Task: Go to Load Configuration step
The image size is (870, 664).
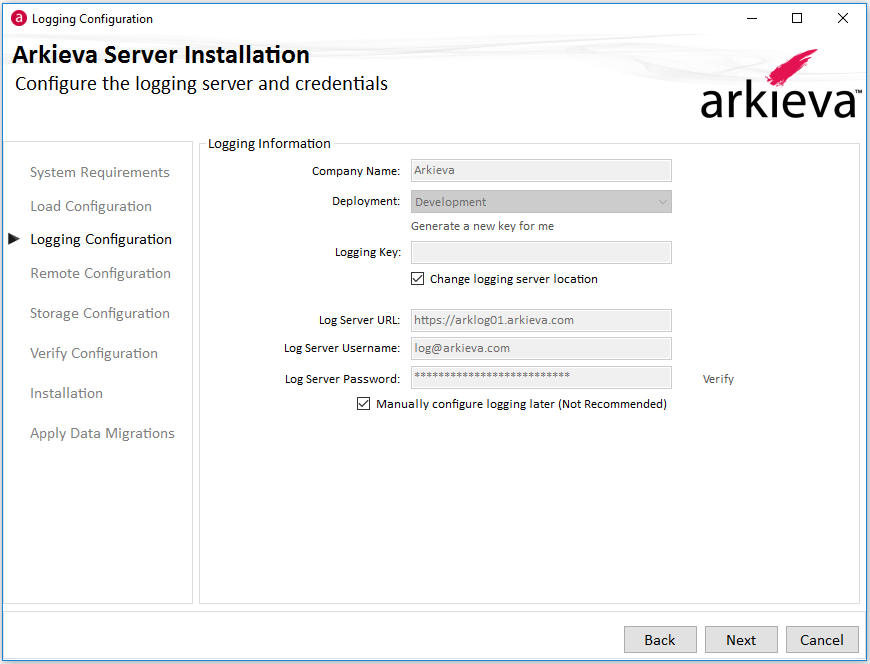Action: coord(91,206)
